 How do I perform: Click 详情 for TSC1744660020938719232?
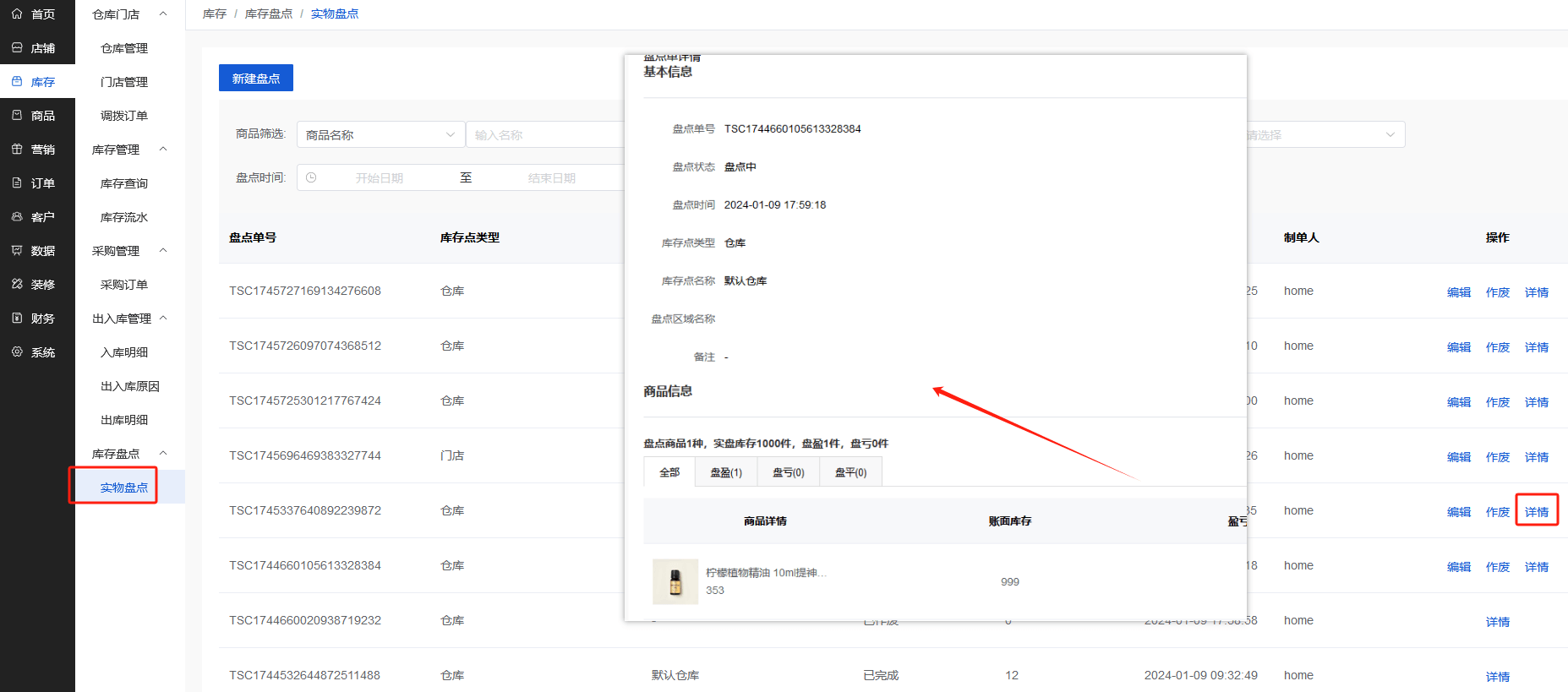click(x=1498, y=622)
